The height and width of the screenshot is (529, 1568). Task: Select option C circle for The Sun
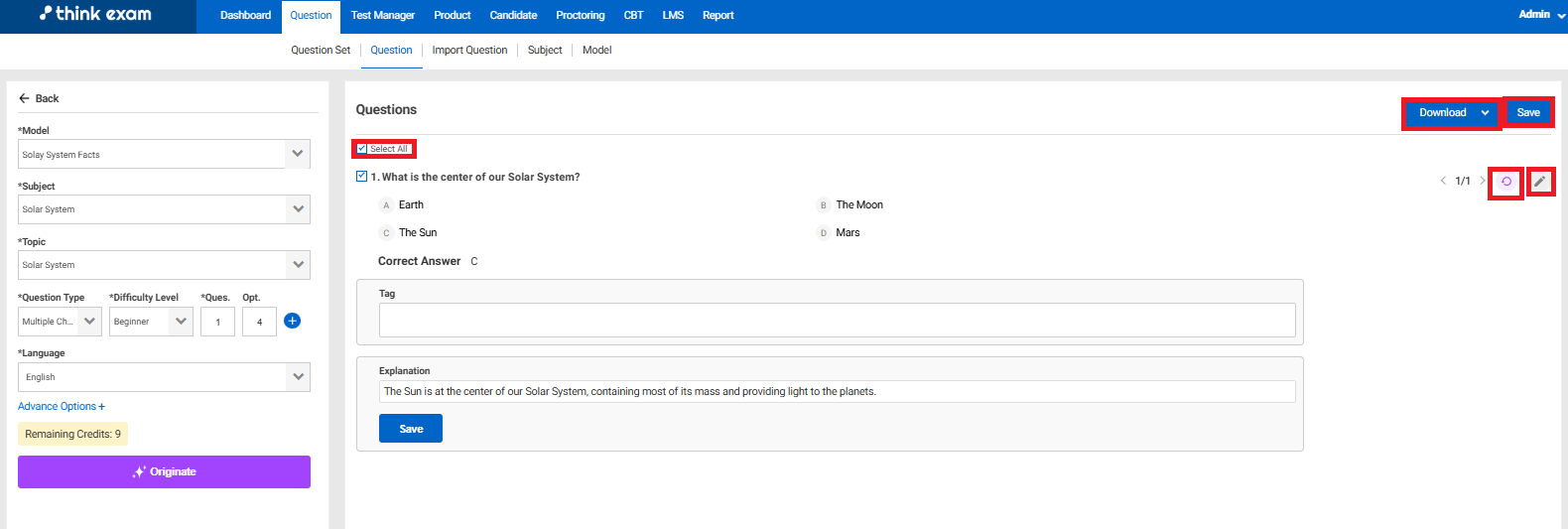point(386,233)
